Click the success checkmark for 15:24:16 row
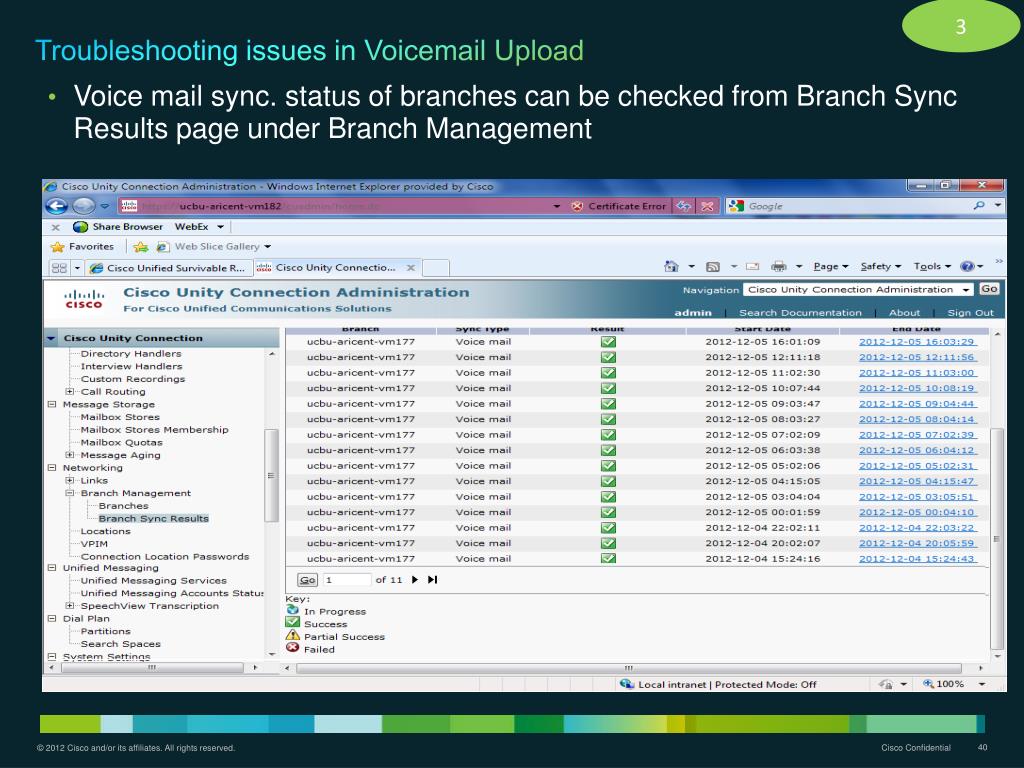Viewport: 1024px width, 768px height. tap(608, 558)
